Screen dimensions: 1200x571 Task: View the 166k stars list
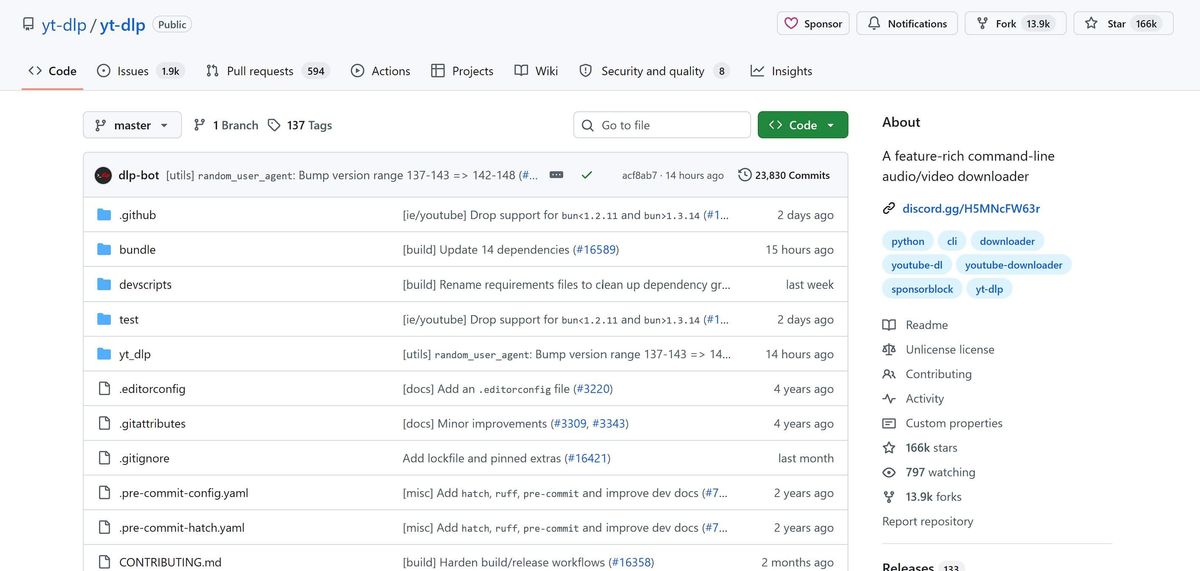920,448
